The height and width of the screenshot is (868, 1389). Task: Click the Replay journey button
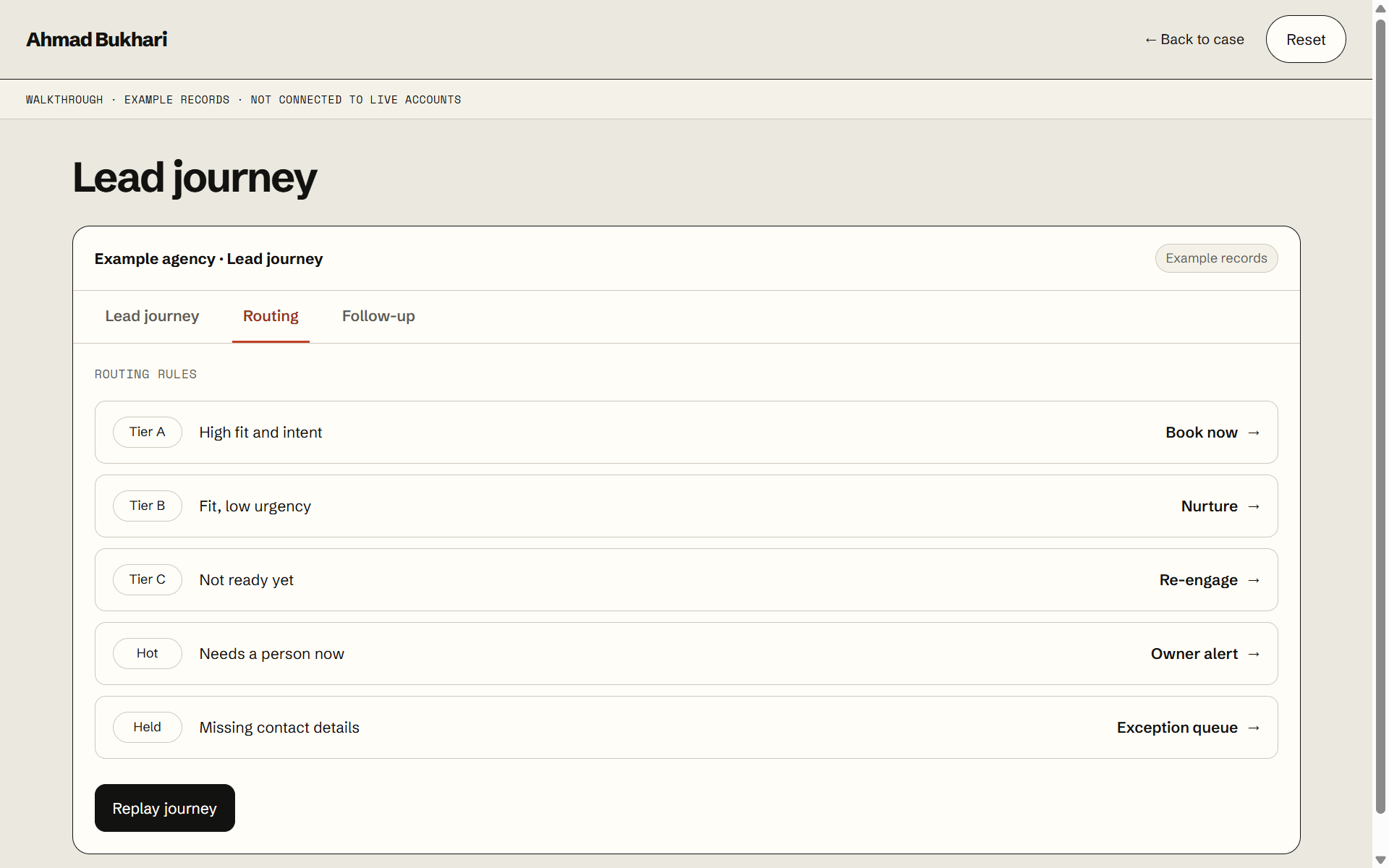point(165,808)
